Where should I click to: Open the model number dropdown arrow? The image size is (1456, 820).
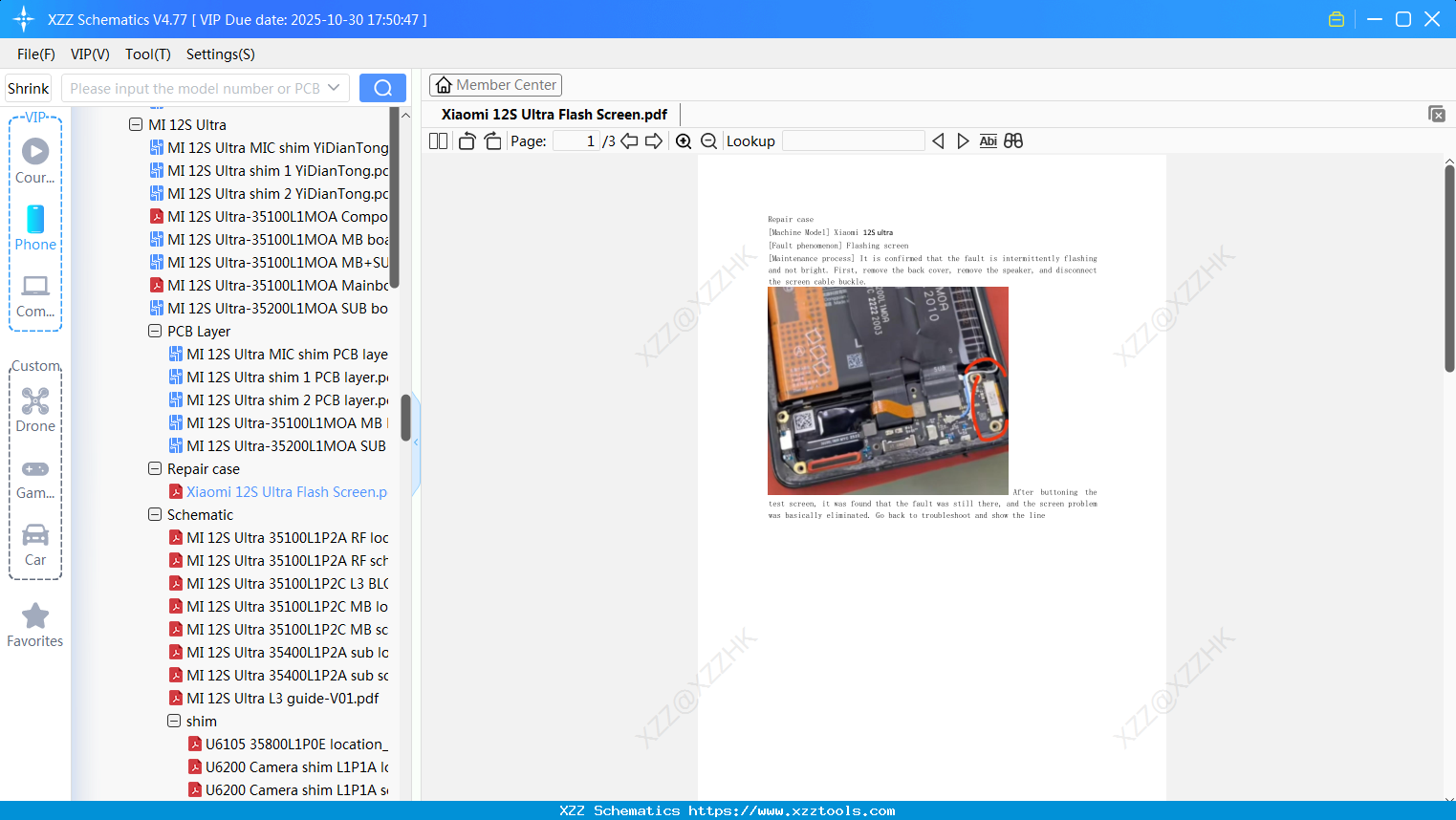pos(334,88)
